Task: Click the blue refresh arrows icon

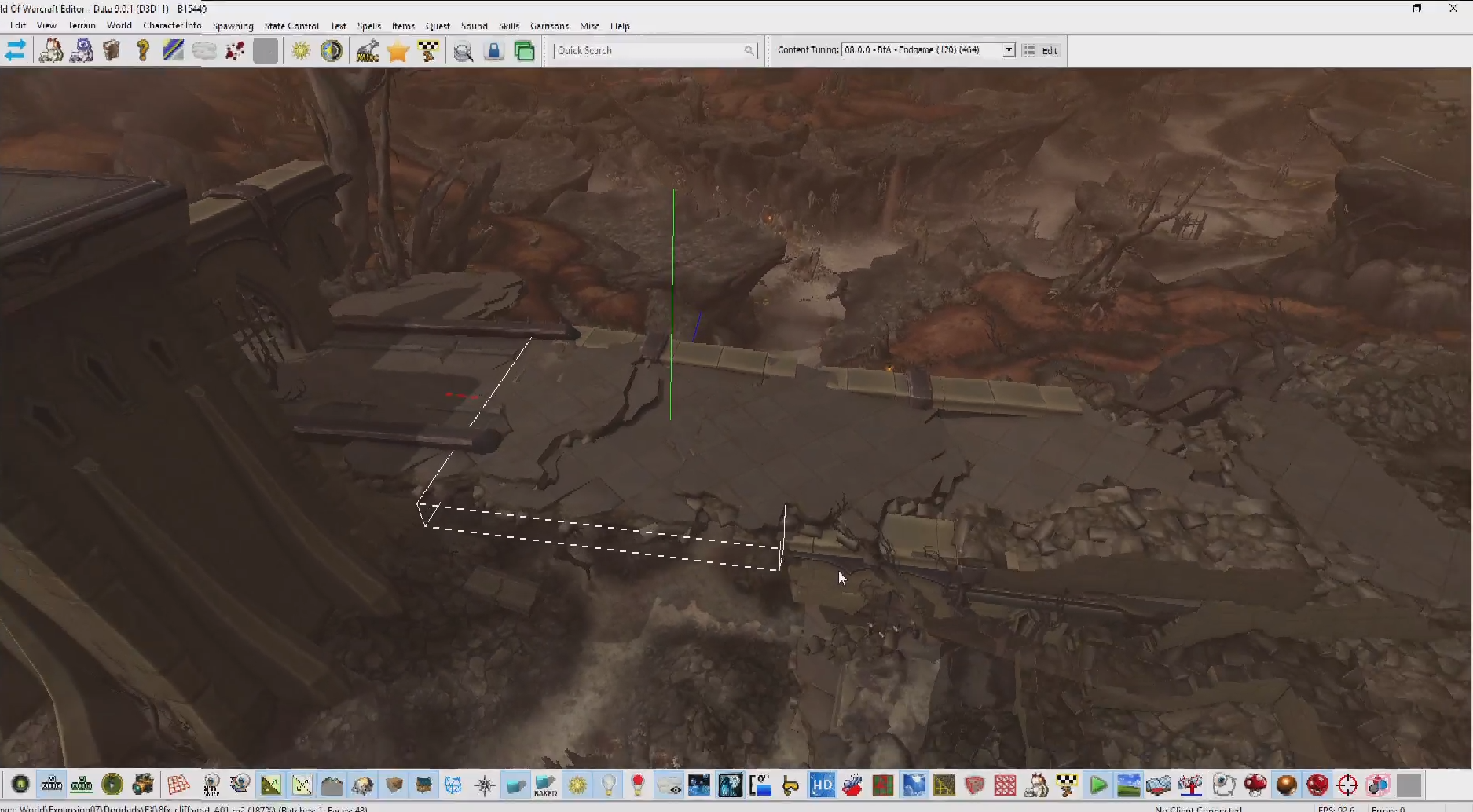Action: coord(453,784)
